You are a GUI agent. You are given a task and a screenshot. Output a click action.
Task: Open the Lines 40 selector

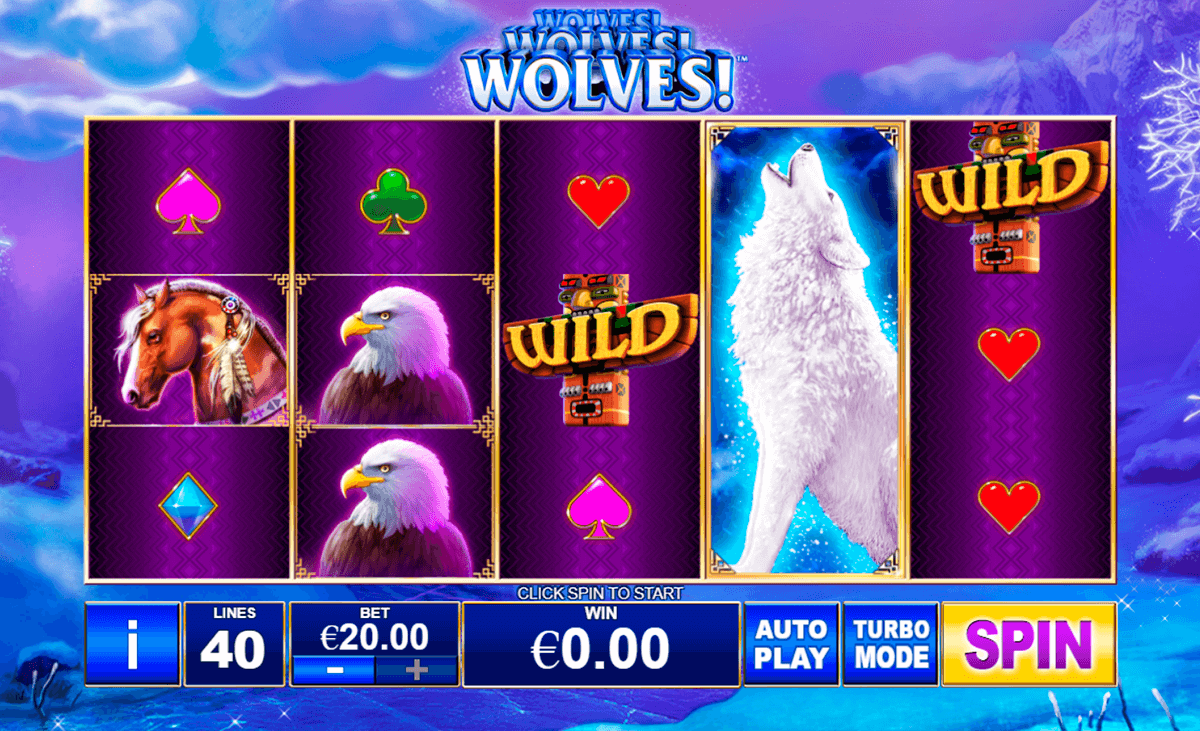pyautogui.click(x=234, y=644)
